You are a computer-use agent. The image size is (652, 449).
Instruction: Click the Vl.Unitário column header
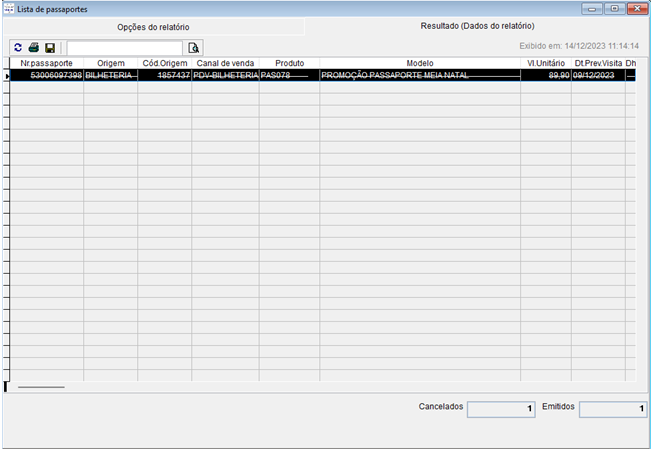(545, 63)
